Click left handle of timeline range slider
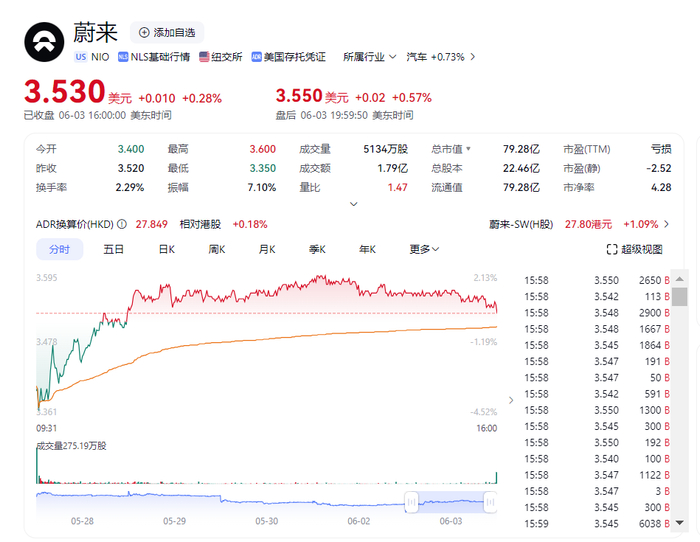This screenshot has width=700, height=542. 411,502
